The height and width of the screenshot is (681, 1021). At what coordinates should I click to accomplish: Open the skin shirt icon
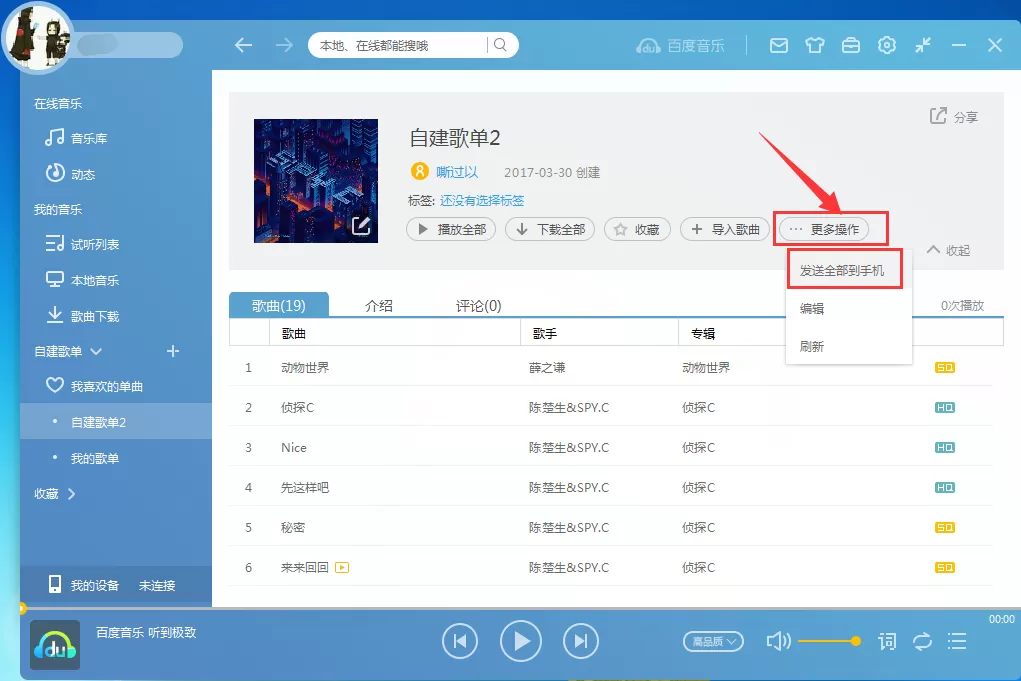point(815,45)
